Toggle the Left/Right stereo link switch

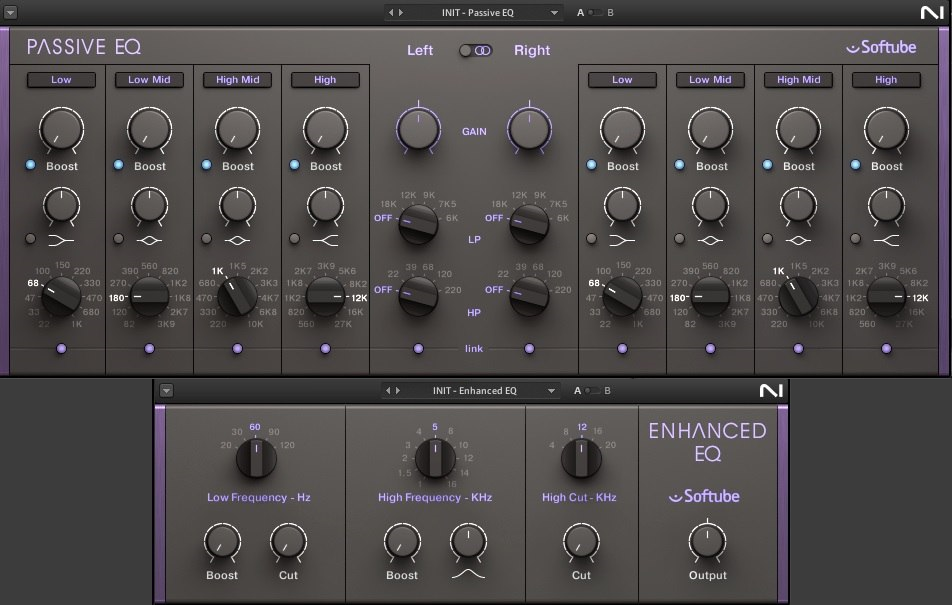(x=475, y=50)
